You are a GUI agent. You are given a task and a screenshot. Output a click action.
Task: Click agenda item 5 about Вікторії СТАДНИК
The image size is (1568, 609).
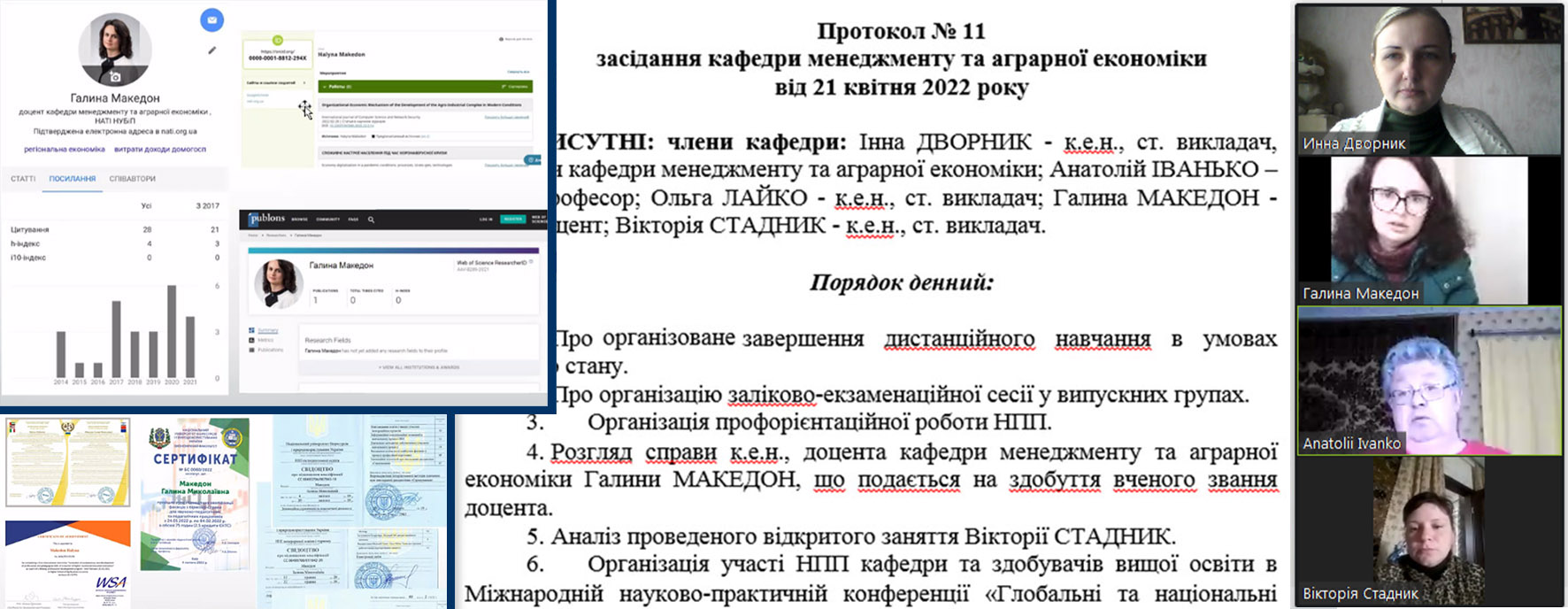[x=851, y=536]
